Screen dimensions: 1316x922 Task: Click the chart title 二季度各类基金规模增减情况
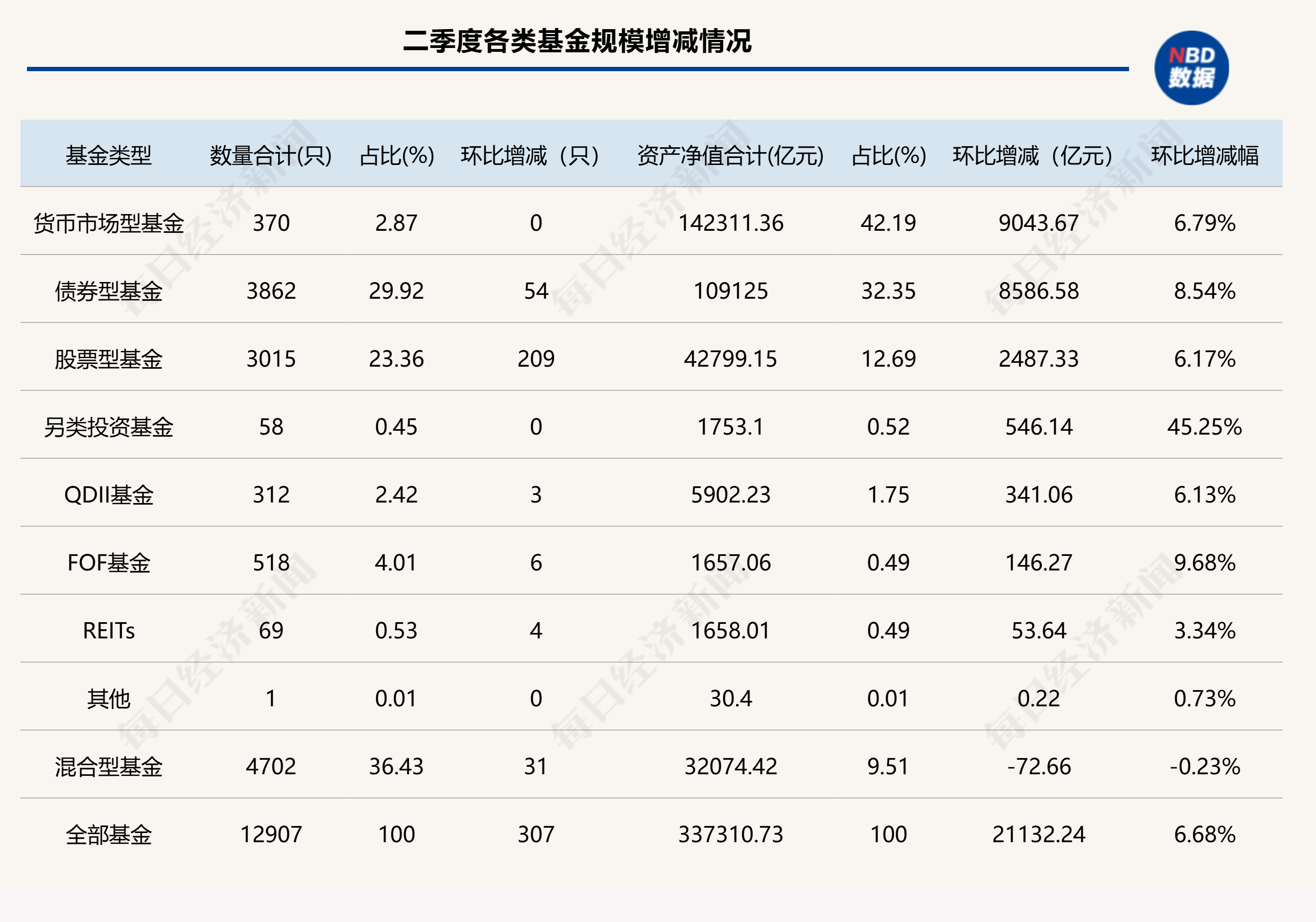[577, 42]
